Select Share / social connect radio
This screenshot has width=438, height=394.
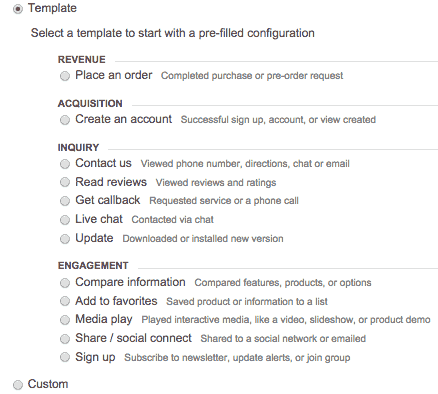point(65,339)
